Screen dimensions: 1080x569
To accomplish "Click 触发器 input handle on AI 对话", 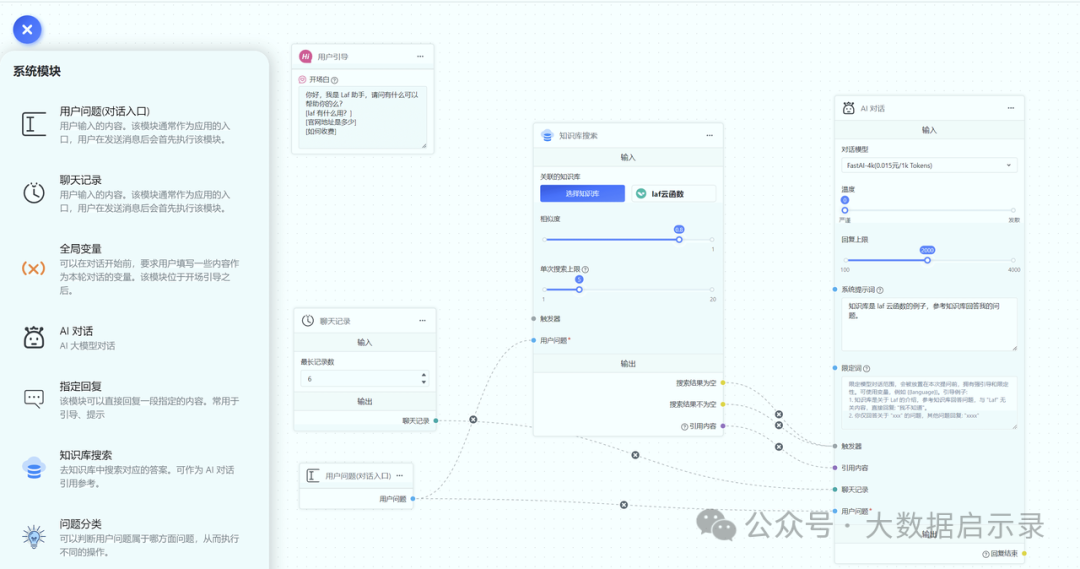I will tap(835, 446).
